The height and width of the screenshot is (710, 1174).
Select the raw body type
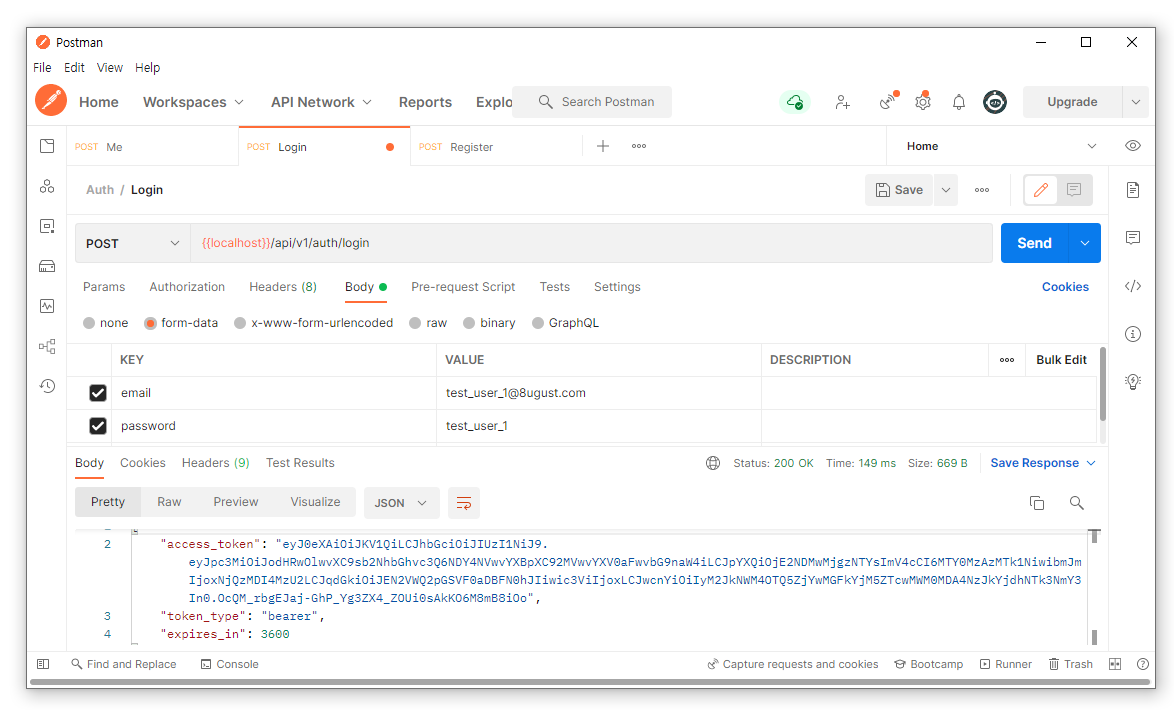(415, 323)
